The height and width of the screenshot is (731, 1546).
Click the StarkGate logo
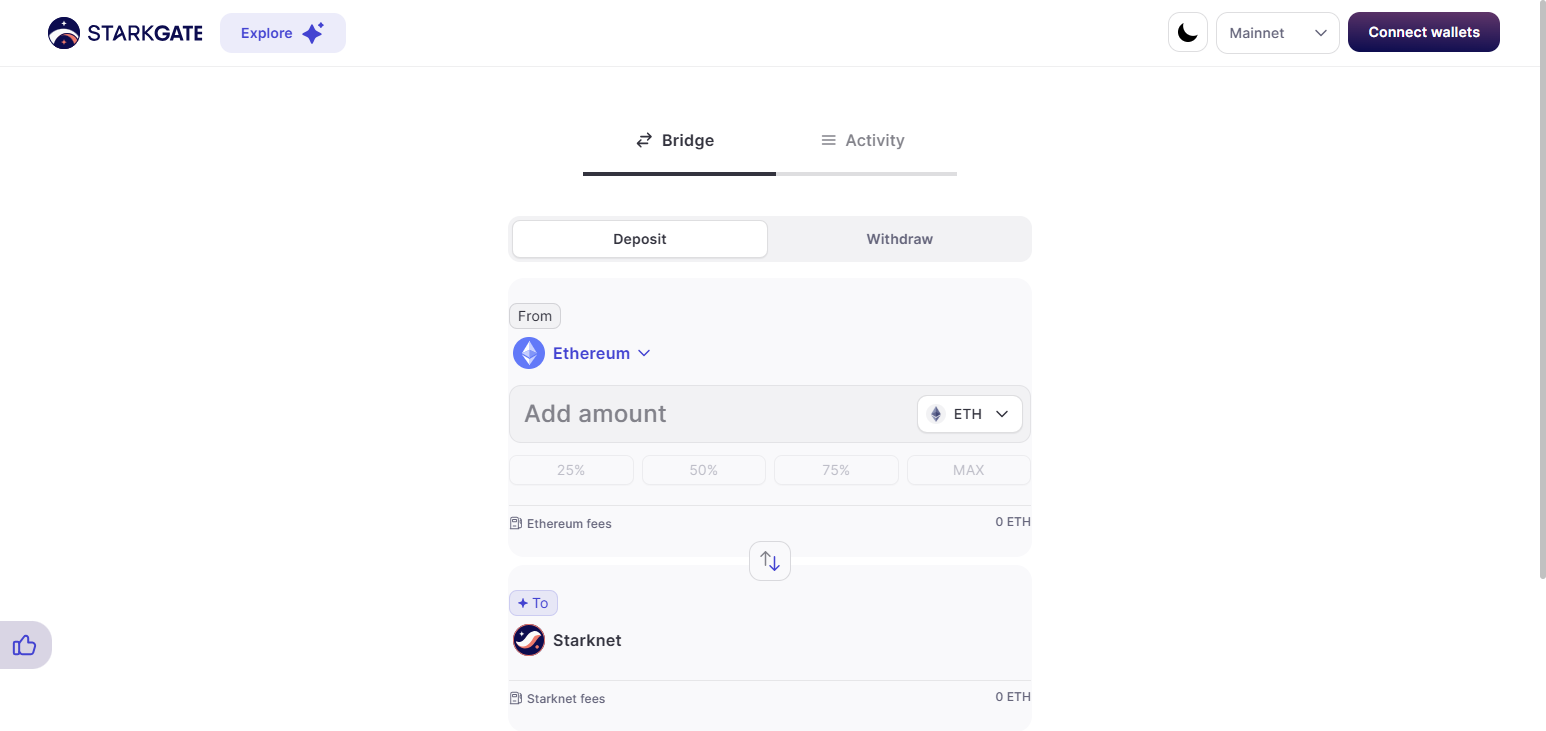tap(124, 32)
